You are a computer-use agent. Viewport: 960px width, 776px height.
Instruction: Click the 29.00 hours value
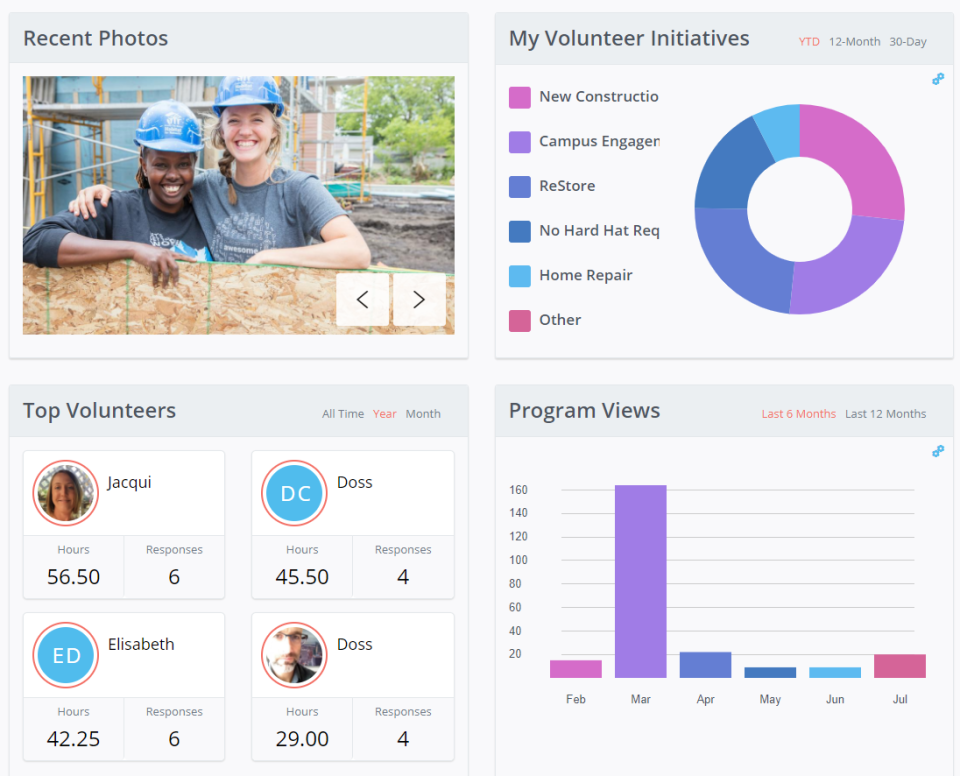pos(302,739)
